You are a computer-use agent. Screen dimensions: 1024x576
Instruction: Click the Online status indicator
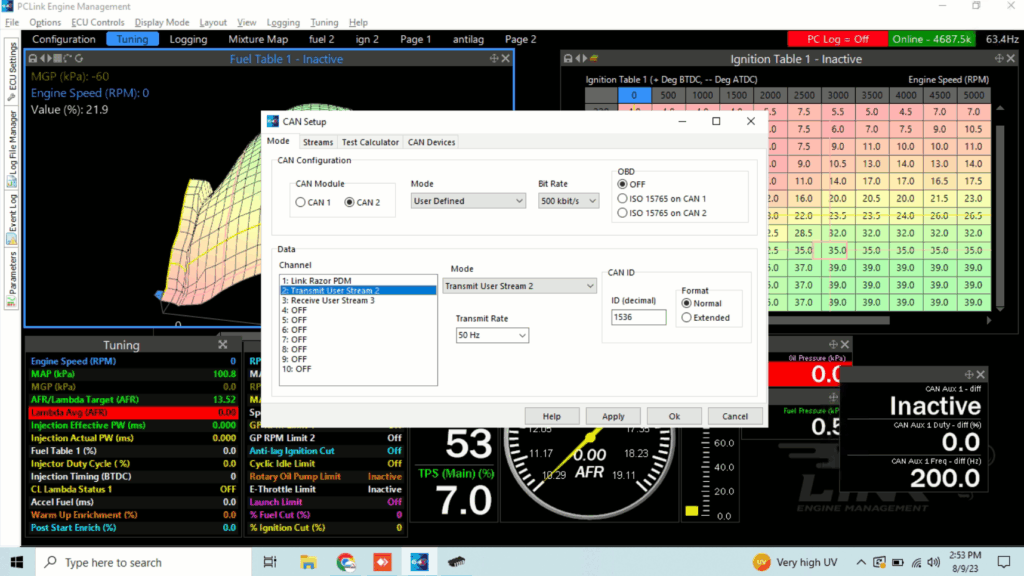click(931, 39)
